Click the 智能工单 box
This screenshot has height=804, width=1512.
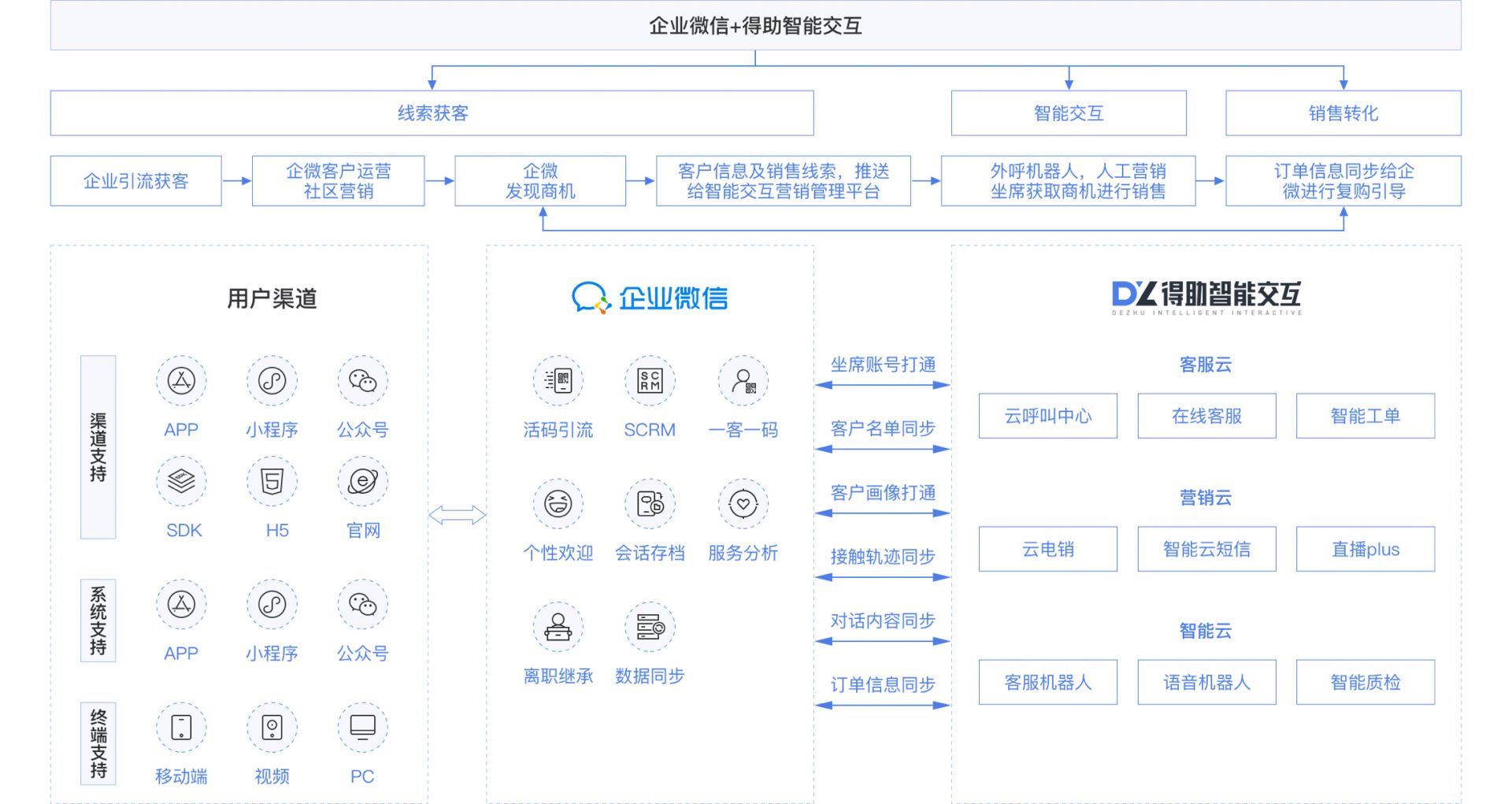[1366, 416]
